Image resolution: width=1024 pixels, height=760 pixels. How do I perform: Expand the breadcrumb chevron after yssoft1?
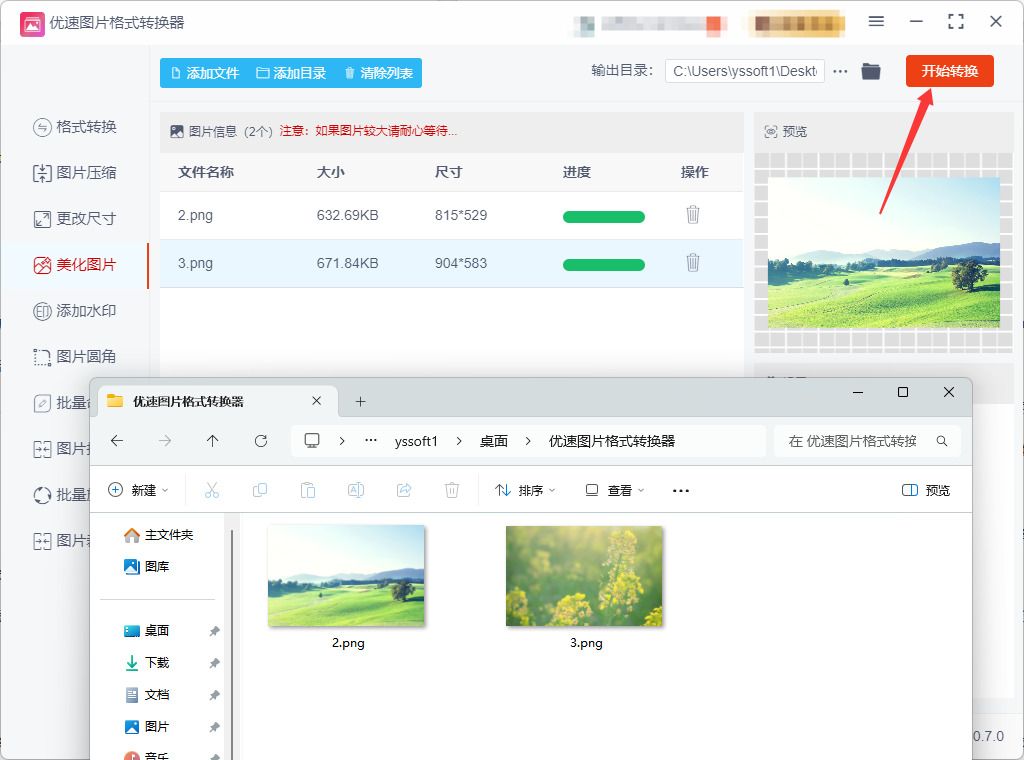click(459, 441)
